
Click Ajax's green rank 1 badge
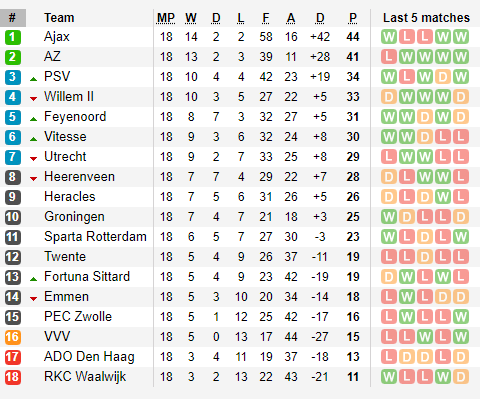click(x=13, y=37)
